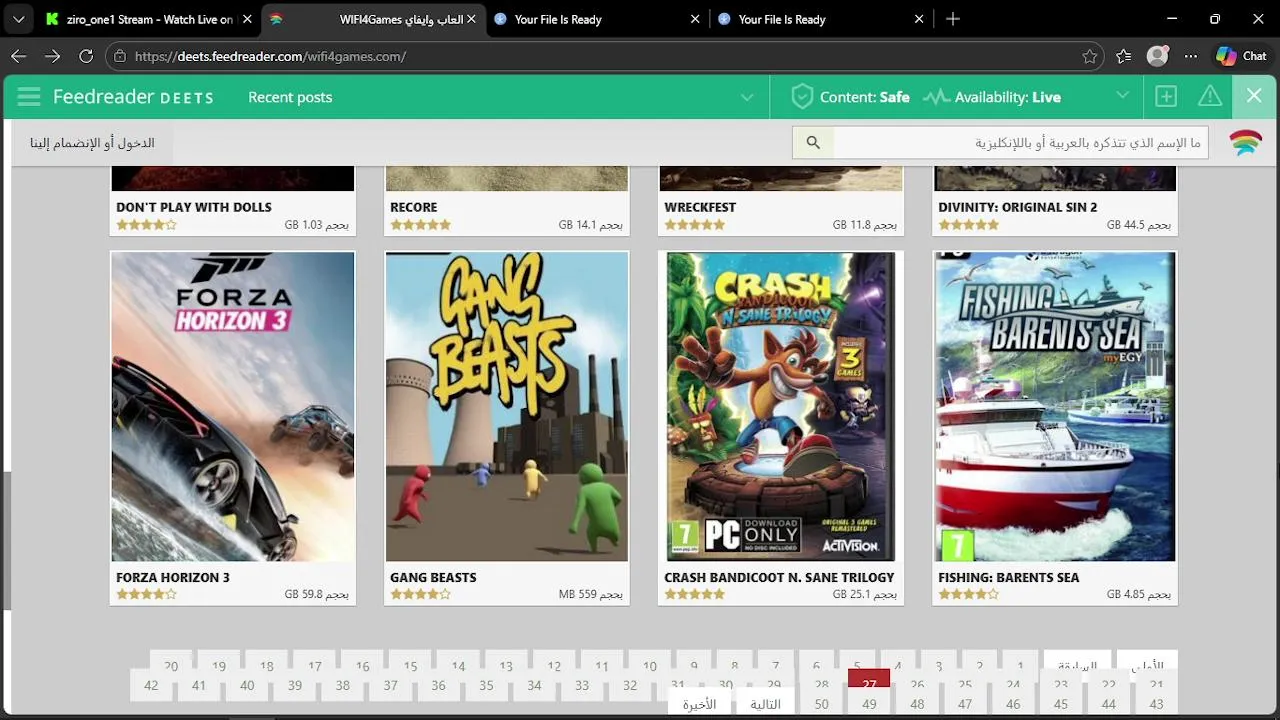Click the browser forward arrow

(52, 56)
